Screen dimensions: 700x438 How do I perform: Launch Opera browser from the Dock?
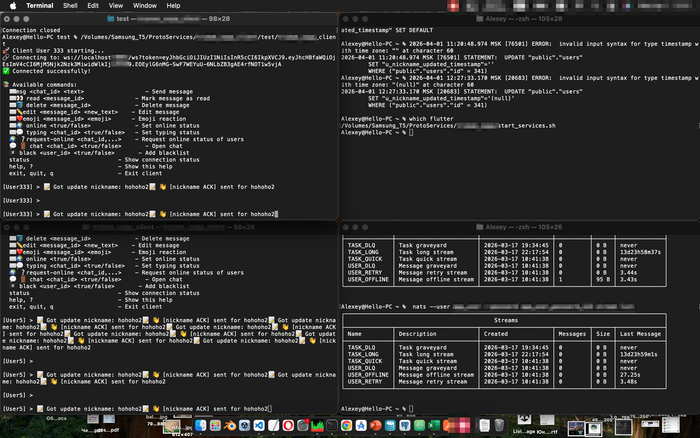(288, 425)
